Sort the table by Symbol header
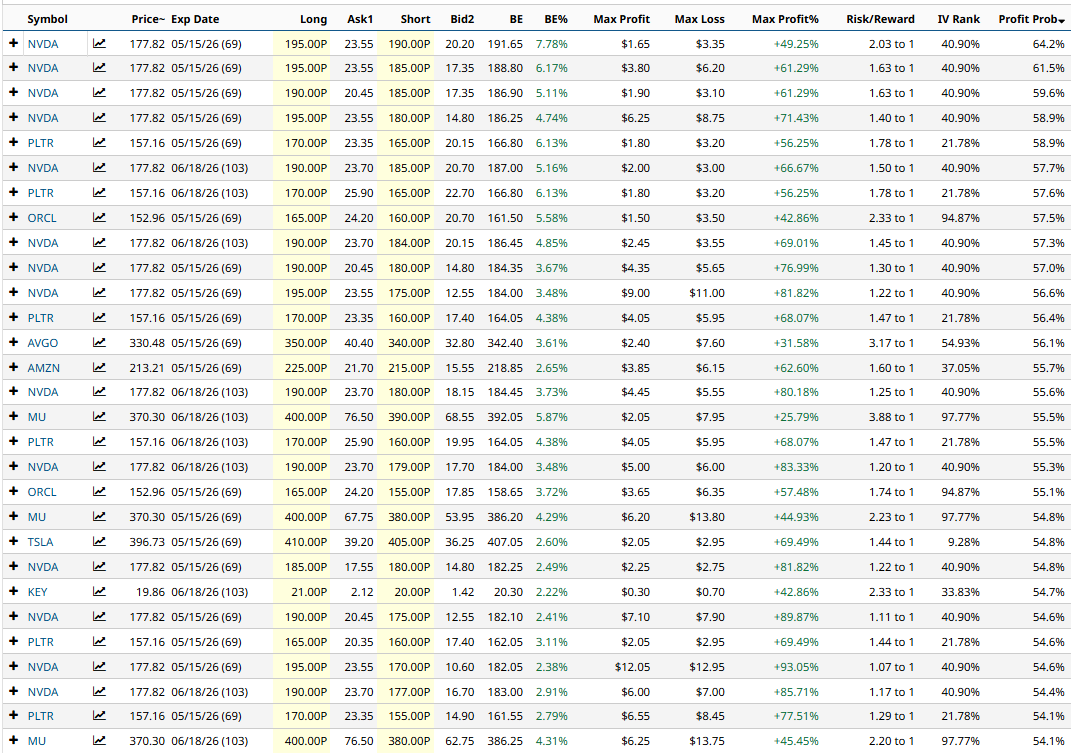 click(x=47, y=19)
